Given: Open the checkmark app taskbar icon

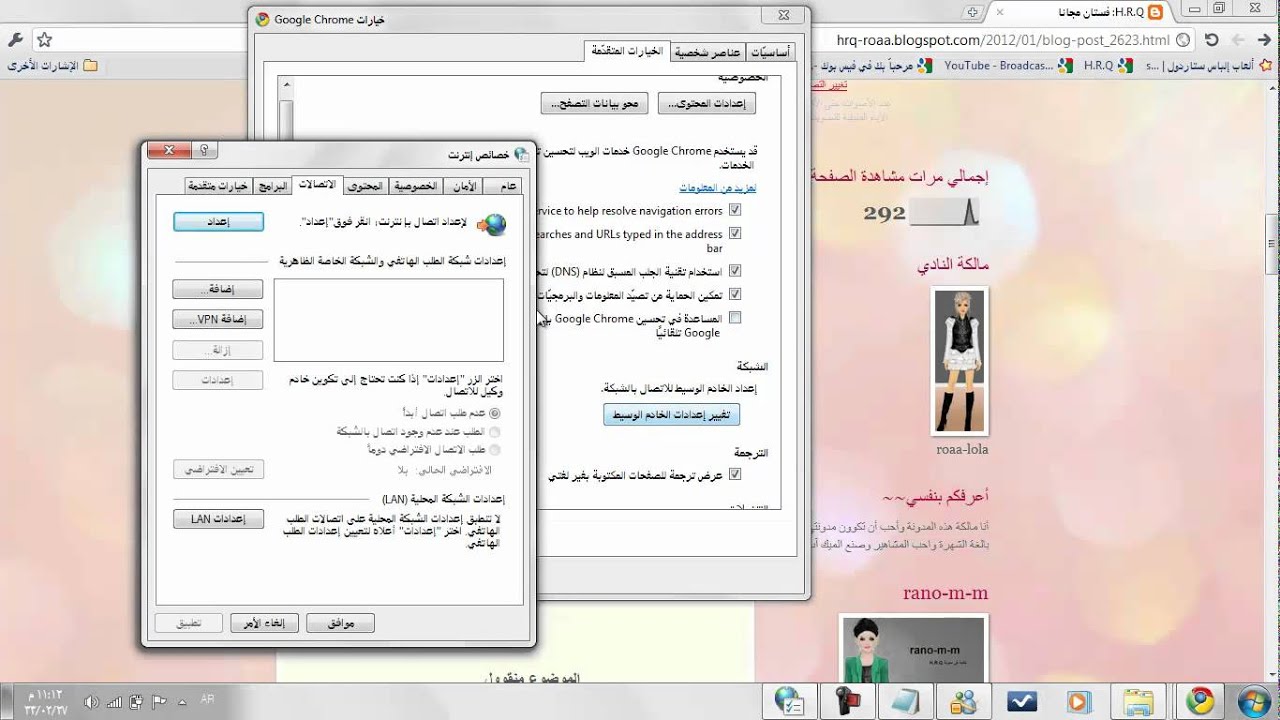Looking at the screenshot, I should [x=1022, y=701].
